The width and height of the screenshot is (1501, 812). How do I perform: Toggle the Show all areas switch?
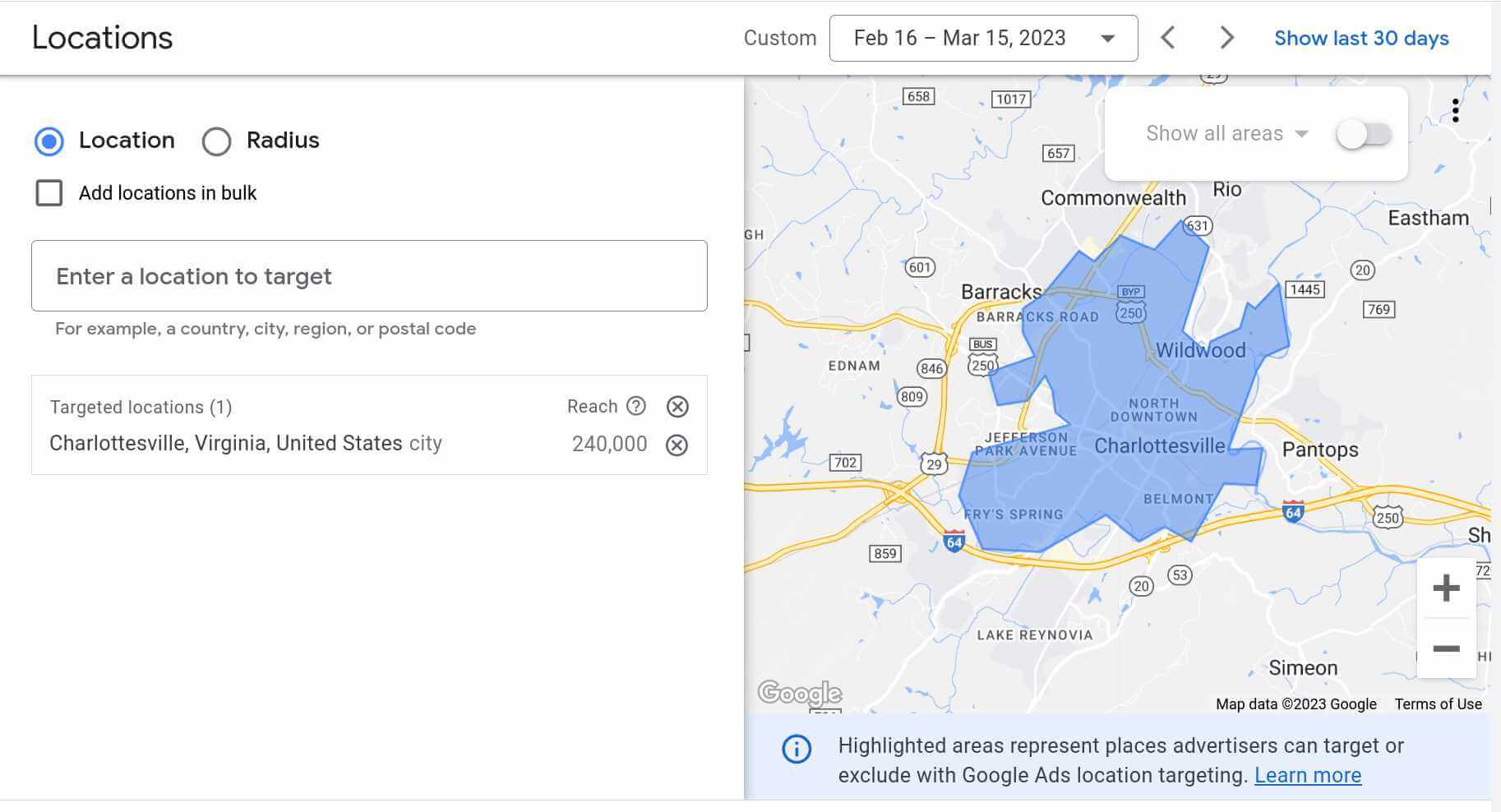point(1364,134)
